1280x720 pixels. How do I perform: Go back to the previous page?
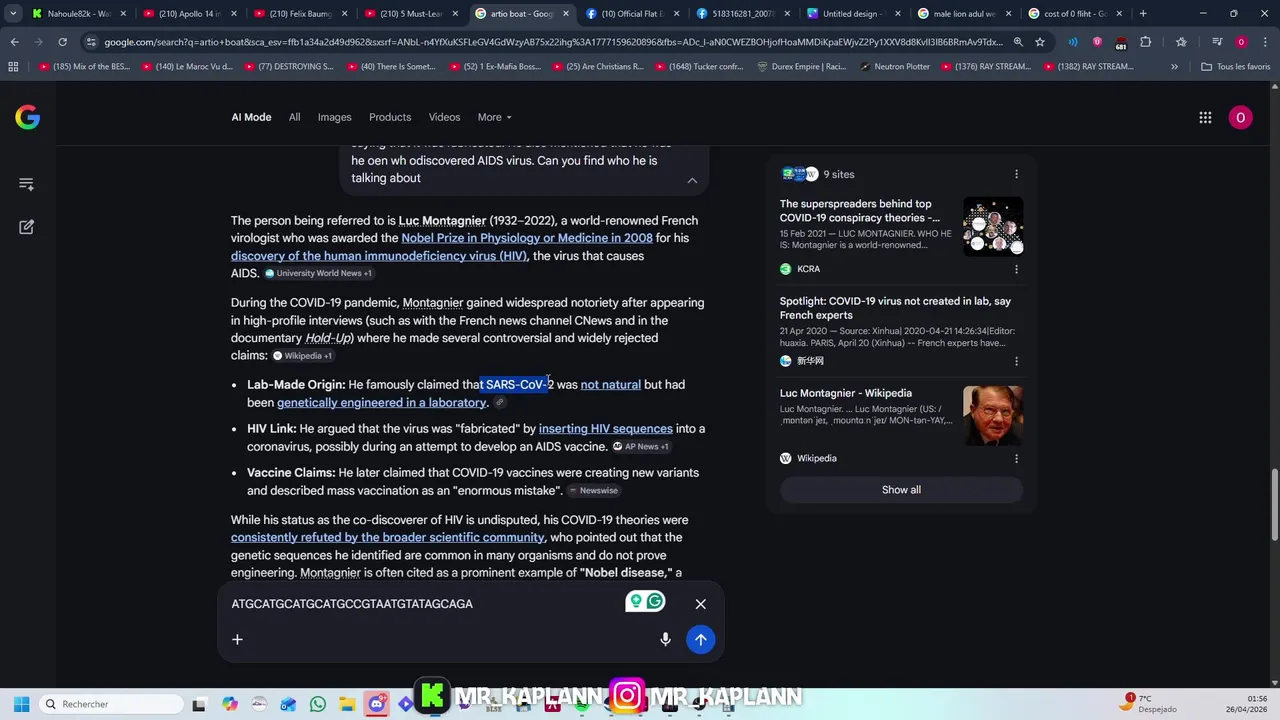[14, 42]
